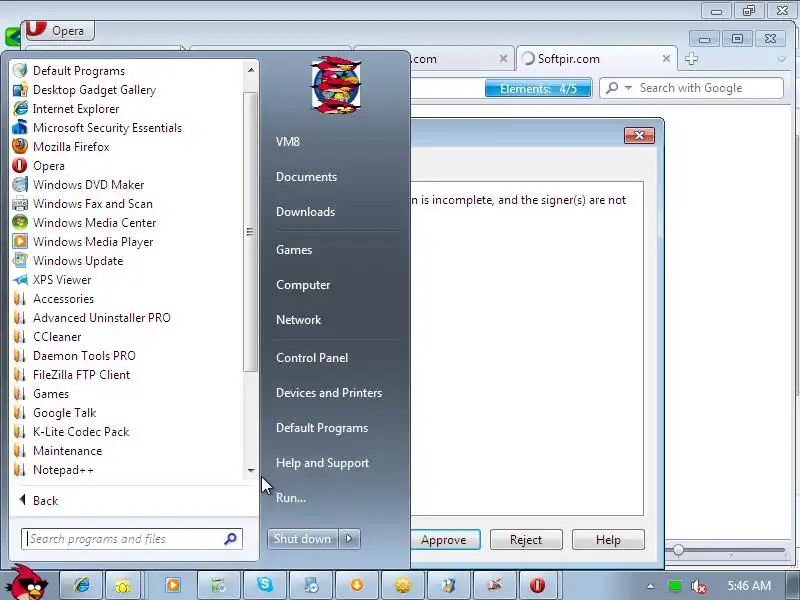
Task: Open Control Panel
Action: (x=312, y=358)
